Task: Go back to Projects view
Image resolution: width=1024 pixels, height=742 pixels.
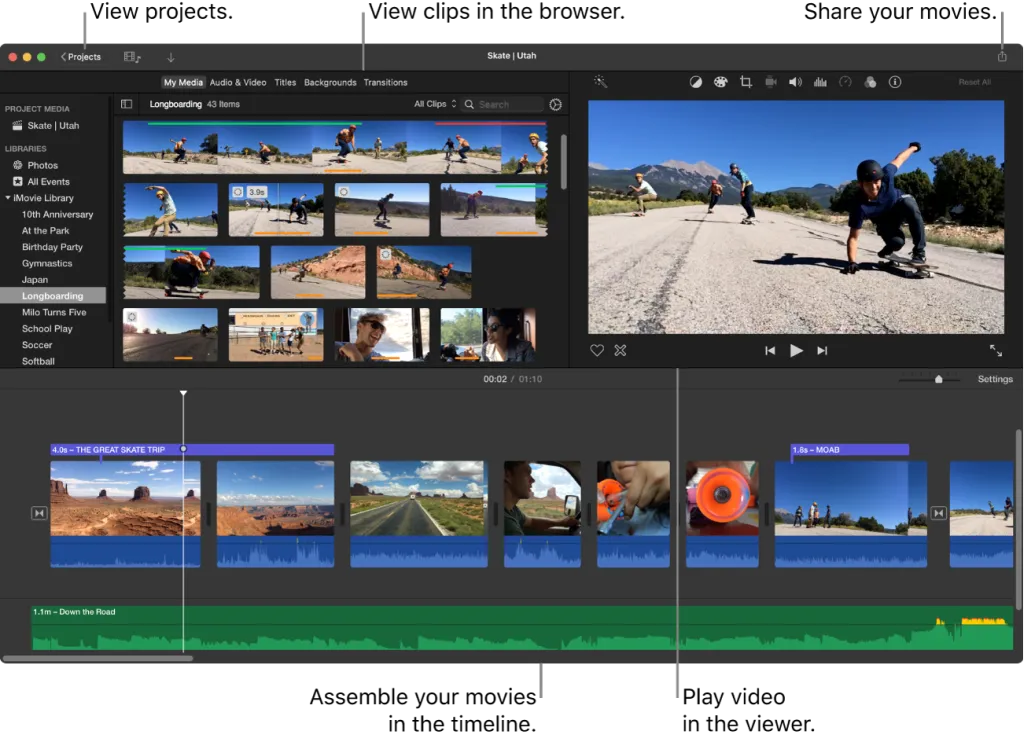Action: (81, 57)
